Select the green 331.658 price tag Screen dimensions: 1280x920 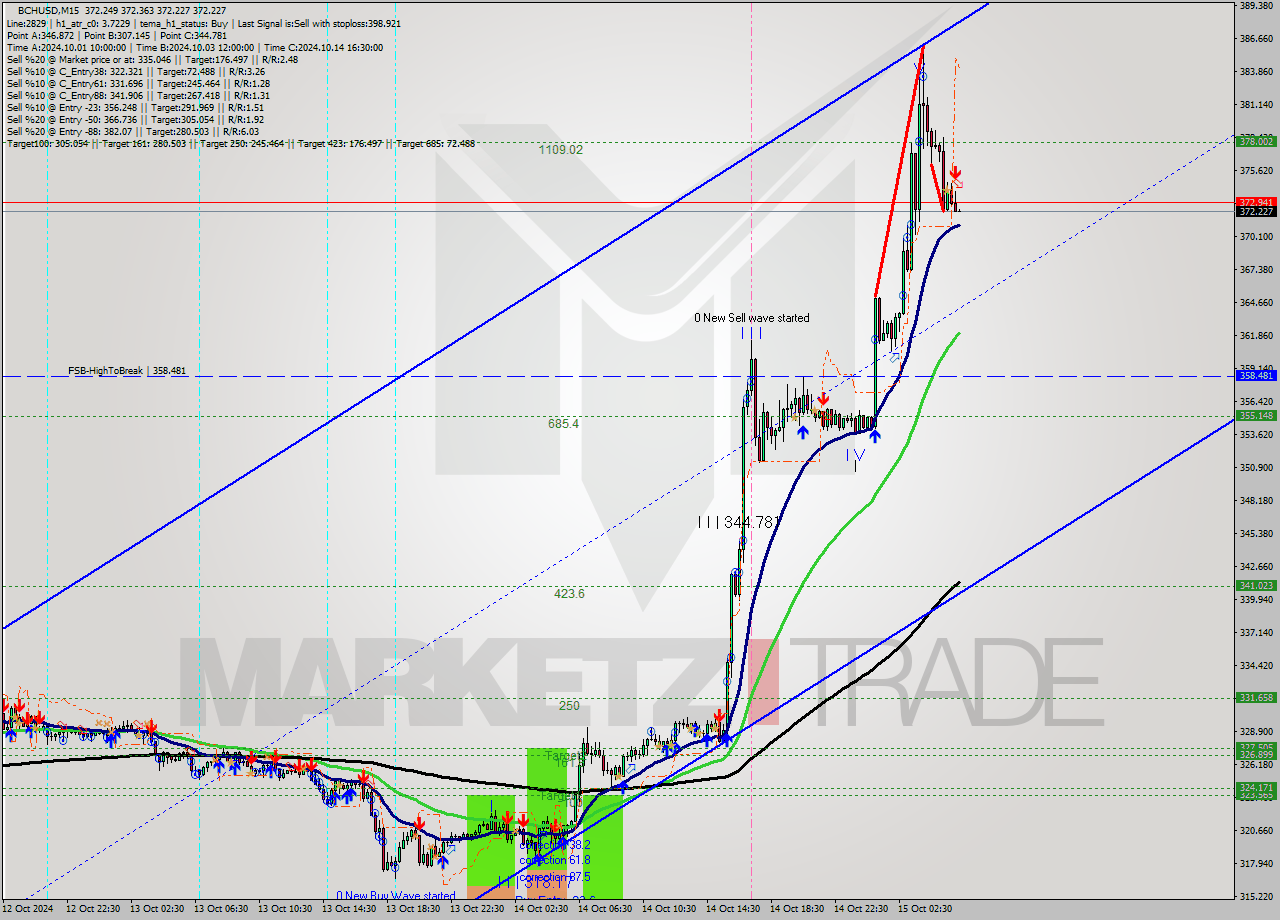[1256, 697]
